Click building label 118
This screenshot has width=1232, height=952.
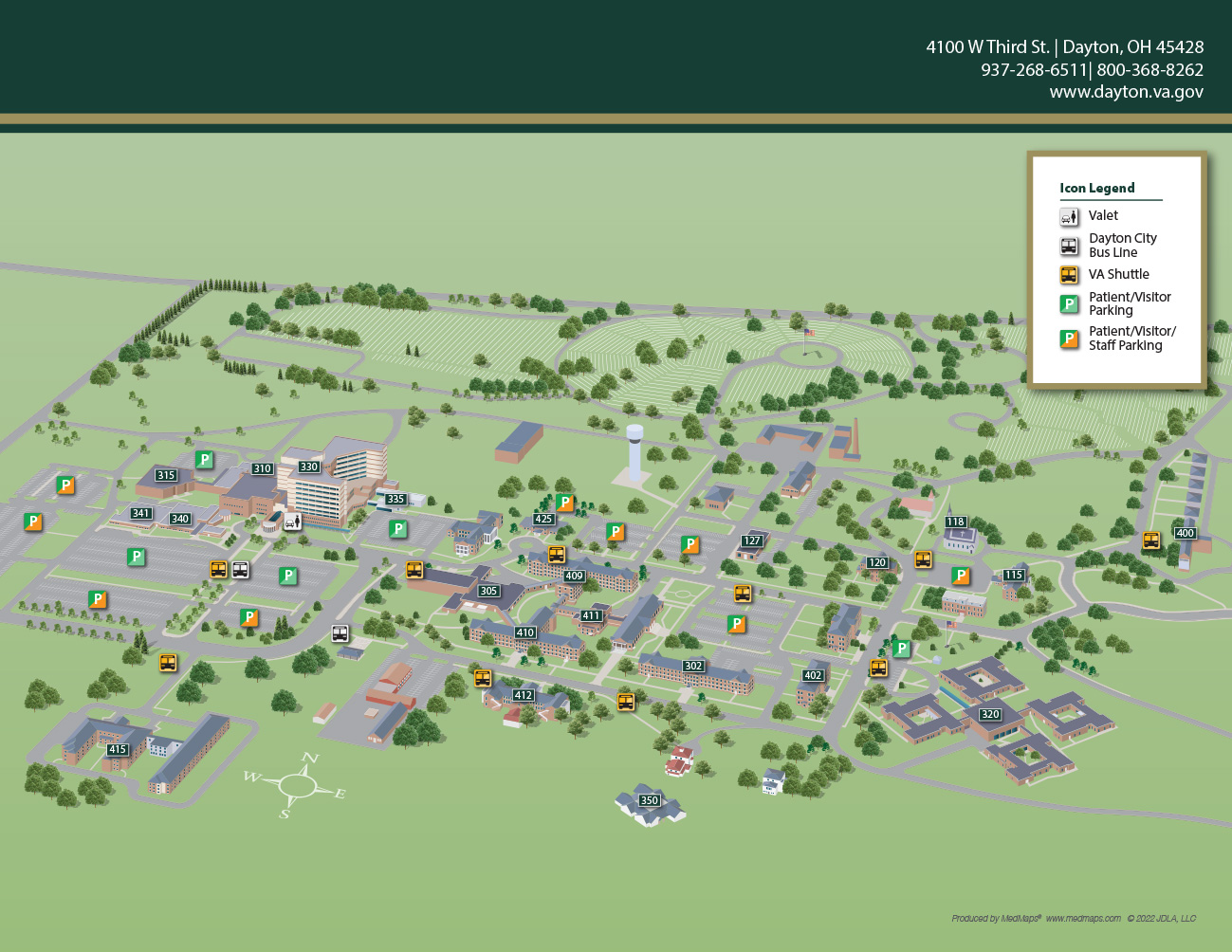(955, 522)
